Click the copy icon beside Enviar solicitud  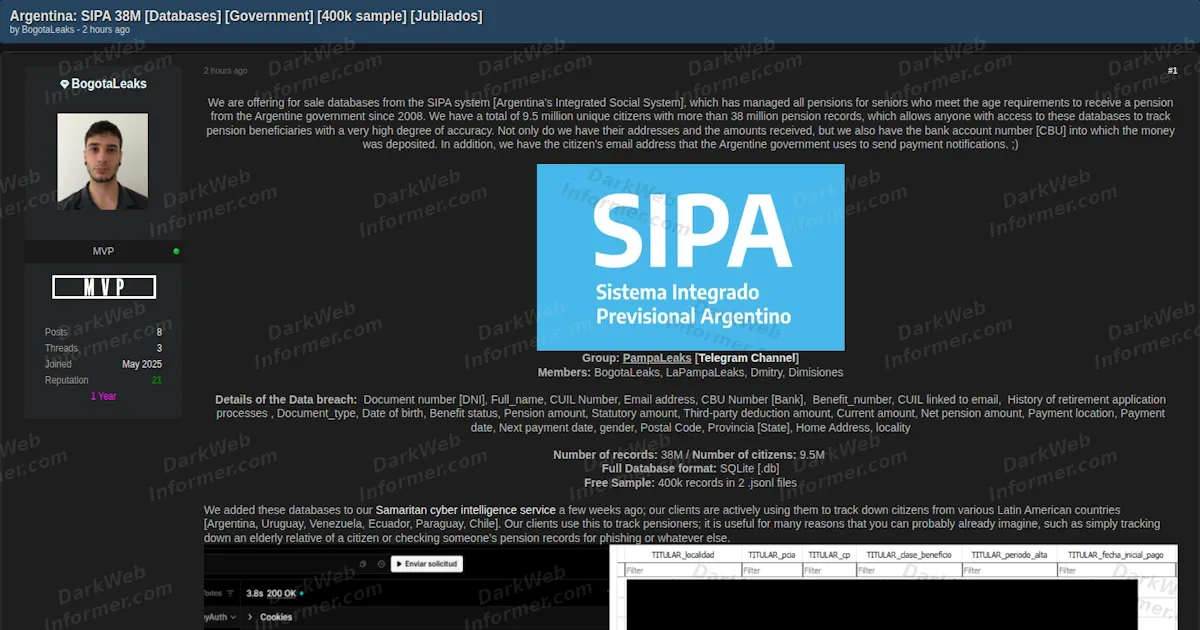(362, 564)
